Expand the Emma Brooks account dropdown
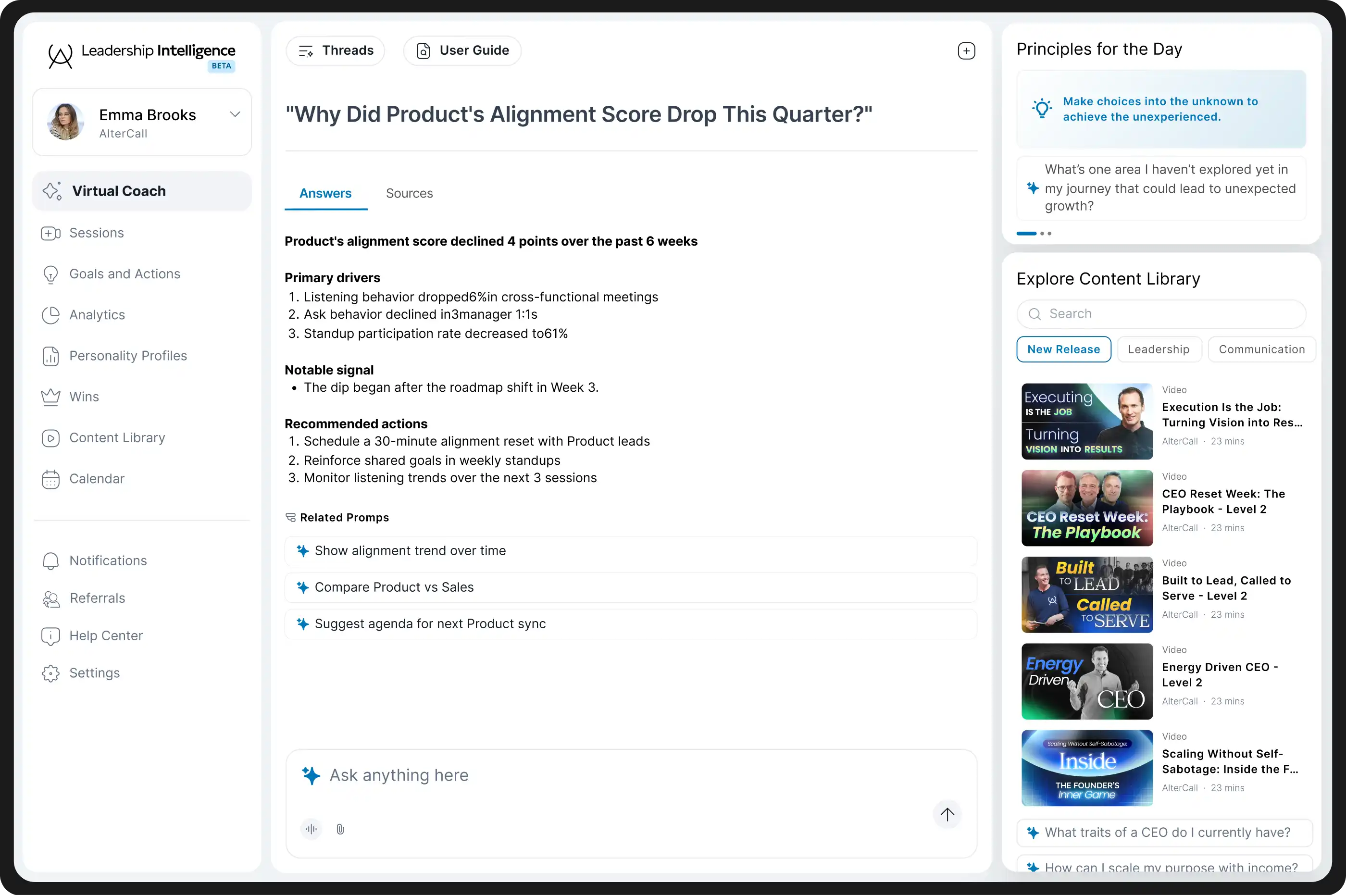Viewport: 1346px width, 896px height. click(x=234, y=114)
